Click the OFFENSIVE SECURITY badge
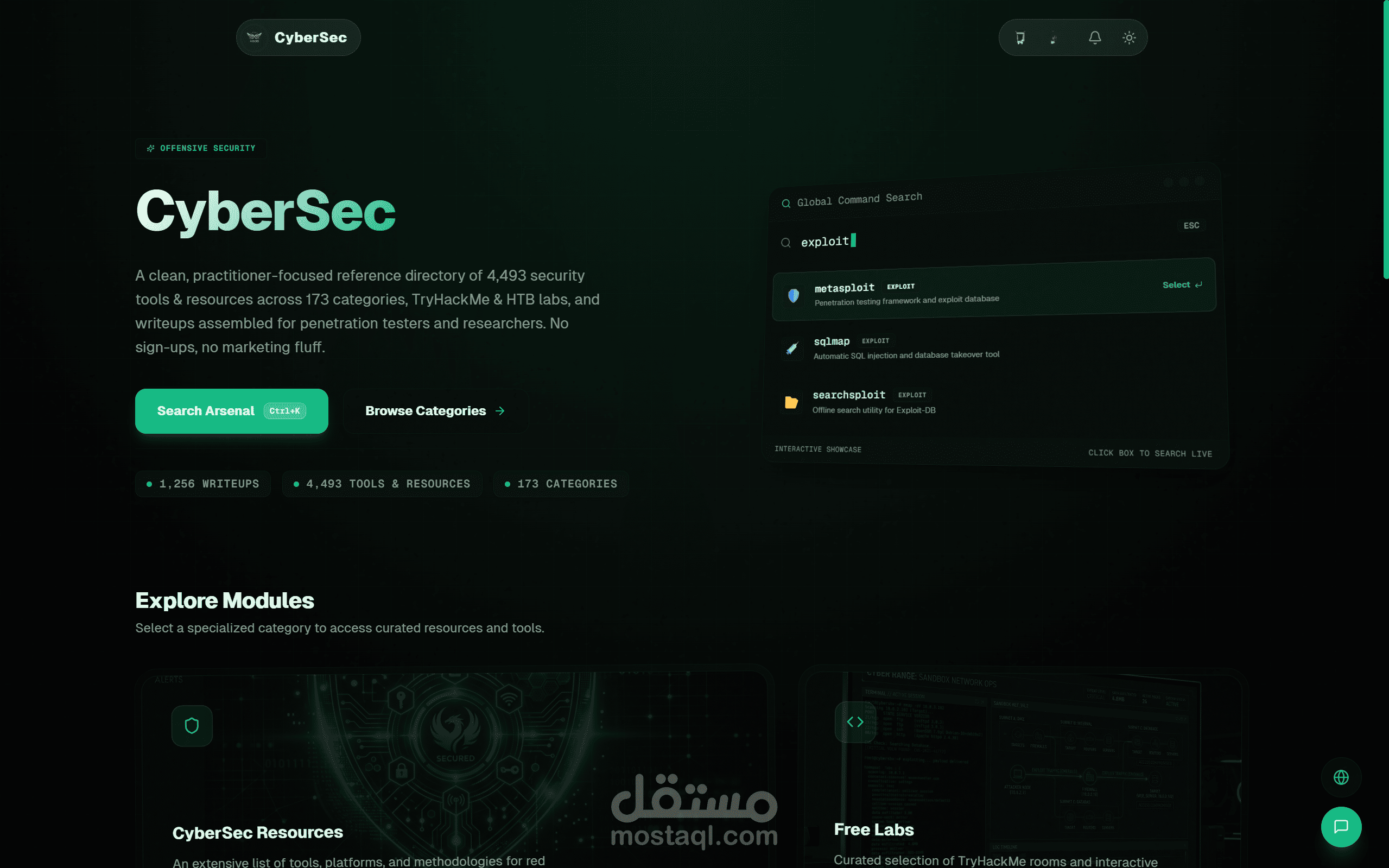The image size is (1389, 868). click(x=201, y=148)
